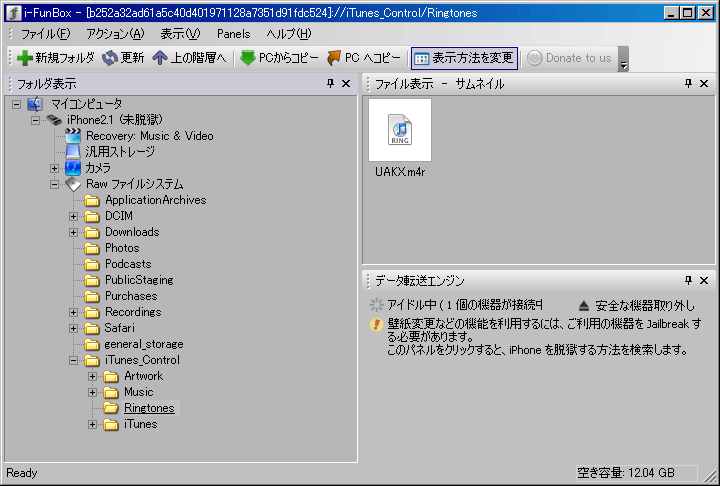
Task: Select the iTunes_Control folder label
Action: tap(142, 360)
